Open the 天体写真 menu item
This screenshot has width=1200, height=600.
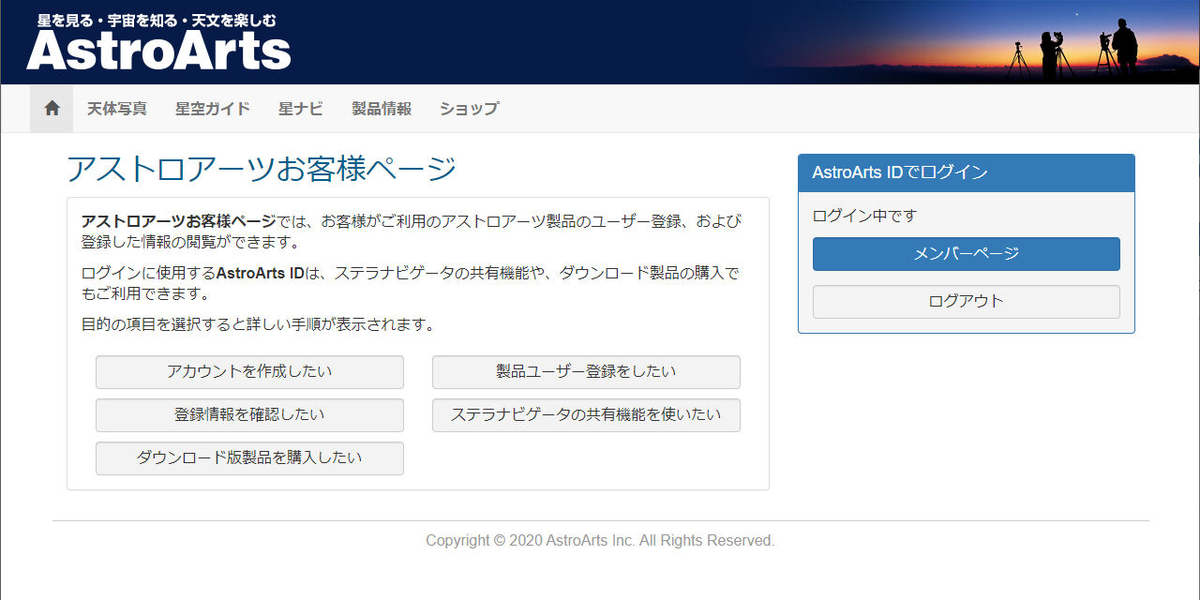[117, 108]
